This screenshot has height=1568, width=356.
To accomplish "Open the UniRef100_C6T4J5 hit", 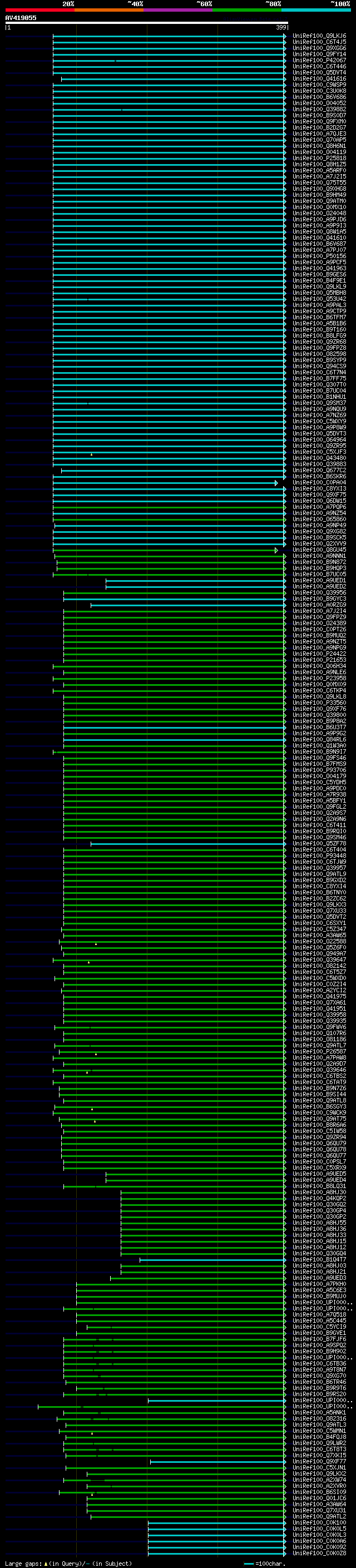I will point(319,42).
